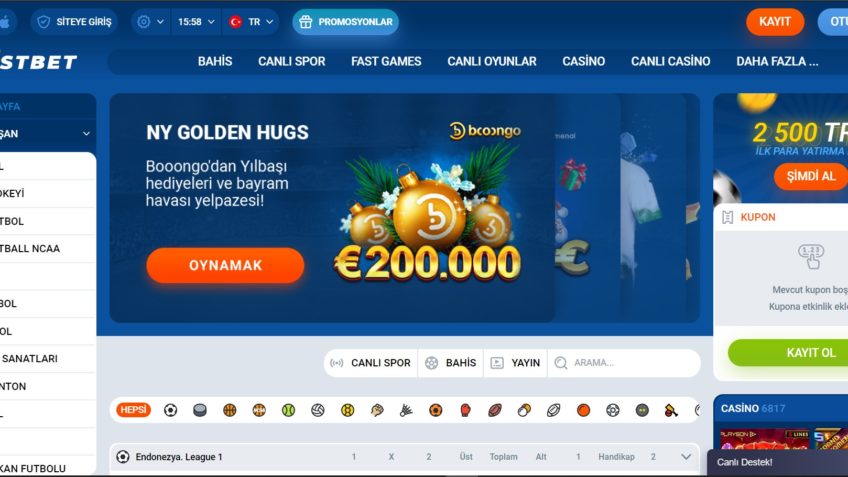Select the red boxing glove filter icon
Viewport: 848px width, 477px height.
pos(465,410)
